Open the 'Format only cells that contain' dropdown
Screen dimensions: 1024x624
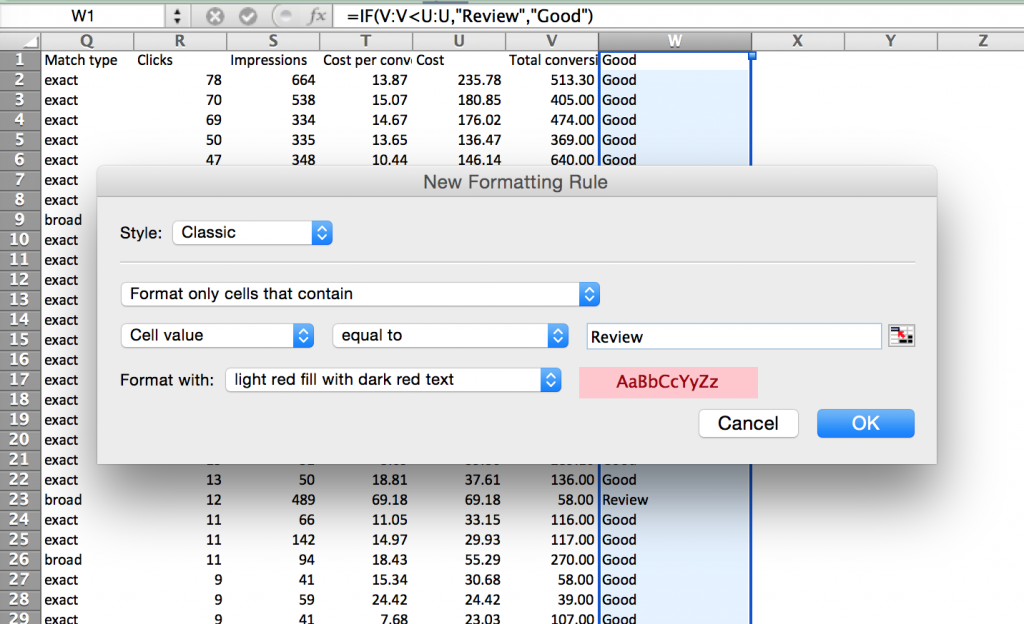[x=360, y=294]
